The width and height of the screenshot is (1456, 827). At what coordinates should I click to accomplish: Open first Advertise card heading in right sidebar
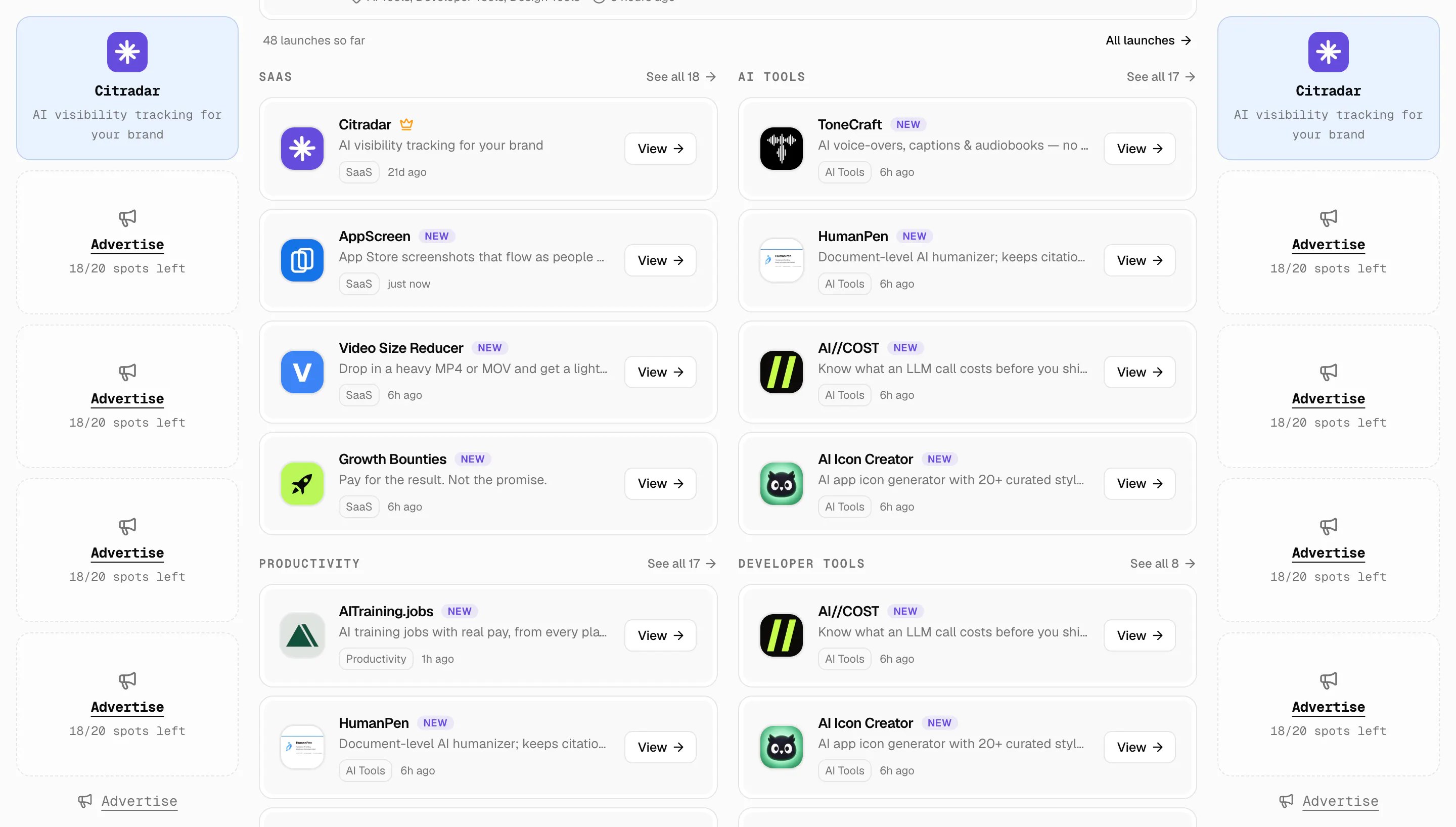pyautogui.click(x=1328, y=244)
